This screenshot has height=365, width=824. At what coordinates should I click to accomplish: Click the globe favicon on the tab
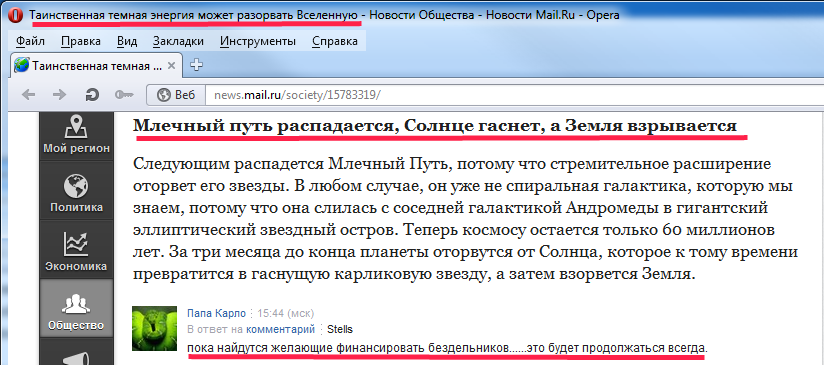[x=22, y=66]
